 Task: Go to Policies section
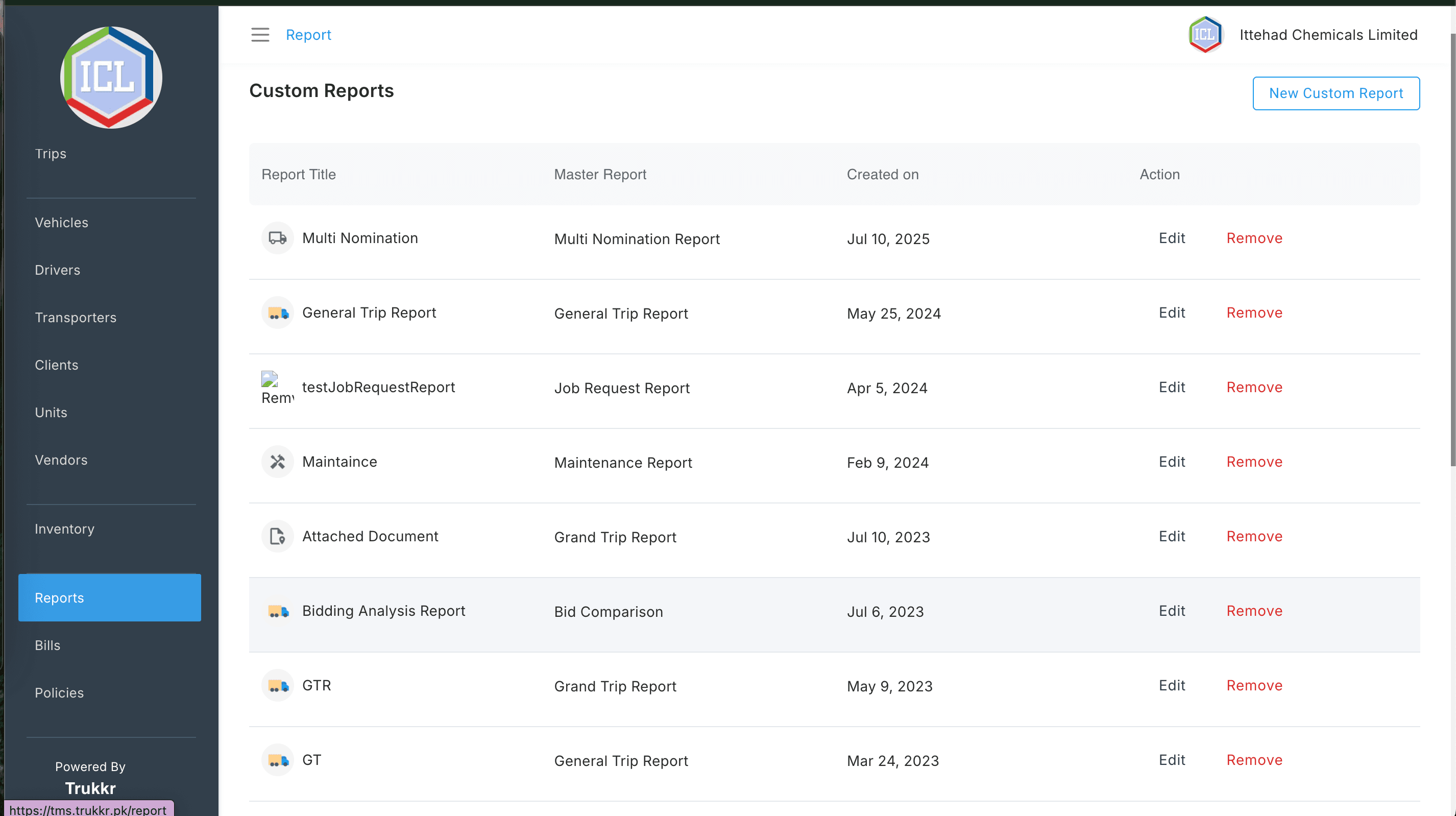(59, 693)
